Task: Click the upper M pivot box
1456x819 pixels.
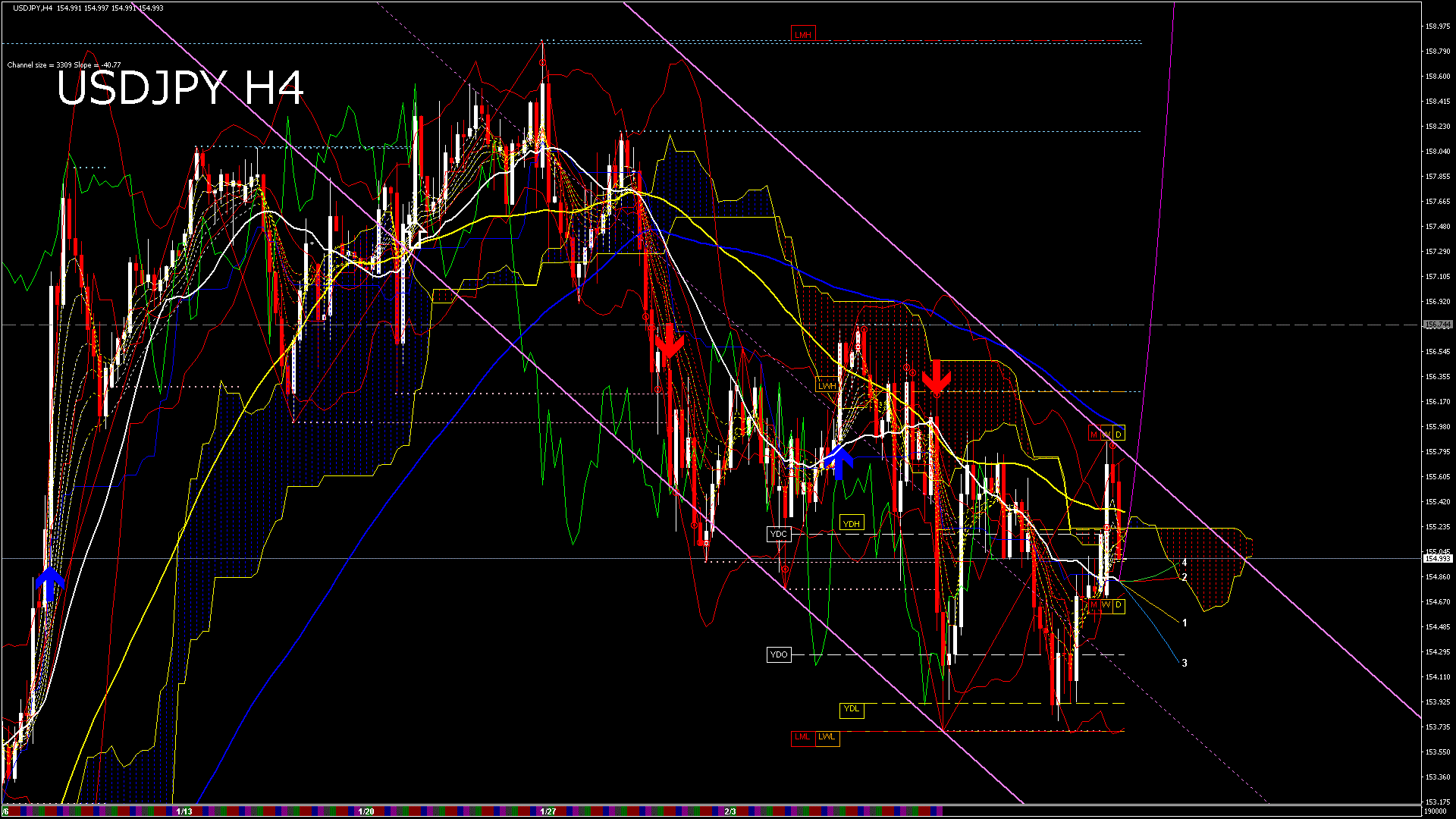Action: [1094, 435]
